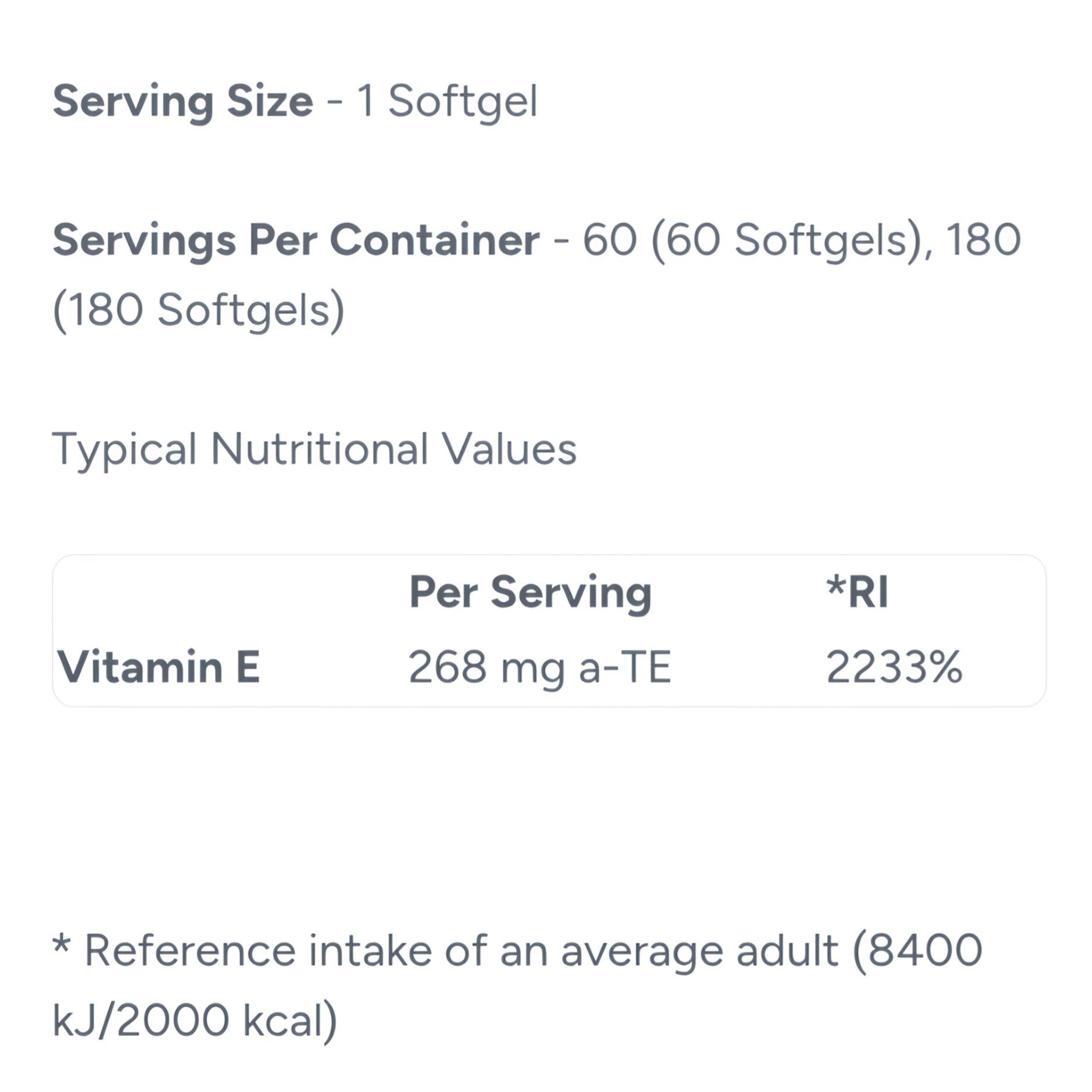Screen dimensions: 1092x1092
Task: Click the word "Size" in the first line
Action: (x=270, y=102)
